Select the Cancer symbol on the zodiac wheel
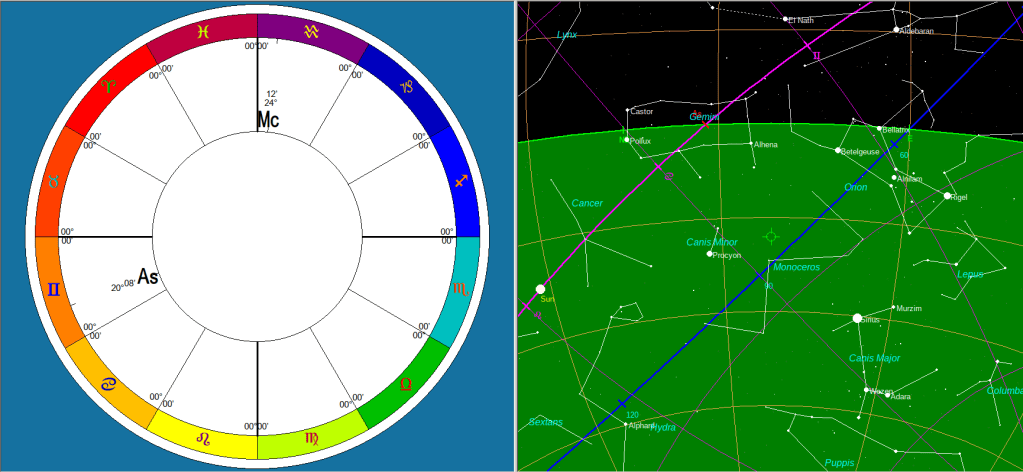The height and width of the screenshot is (472, 1023). 108,384
